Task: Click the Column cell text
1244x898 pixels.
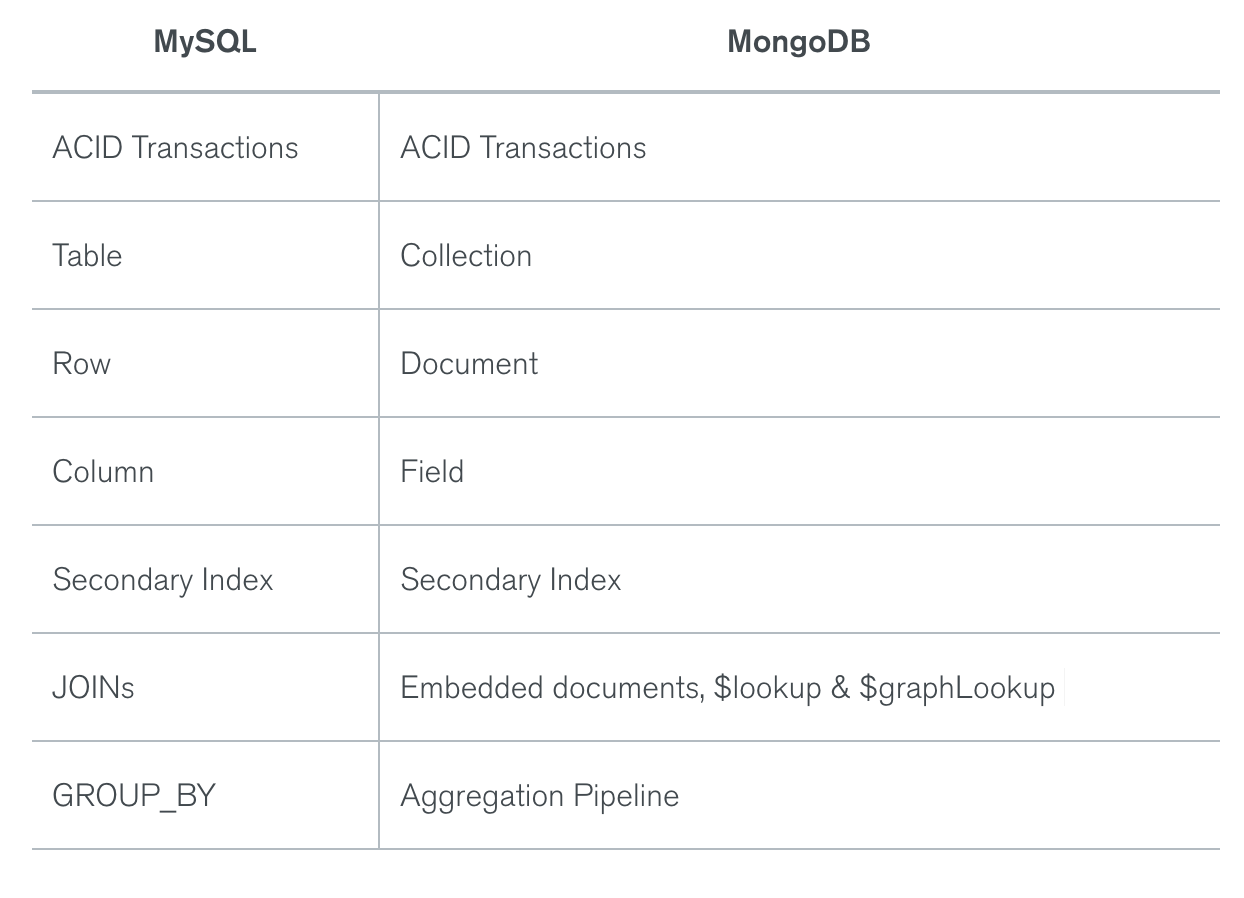Action: coord(103,472)
